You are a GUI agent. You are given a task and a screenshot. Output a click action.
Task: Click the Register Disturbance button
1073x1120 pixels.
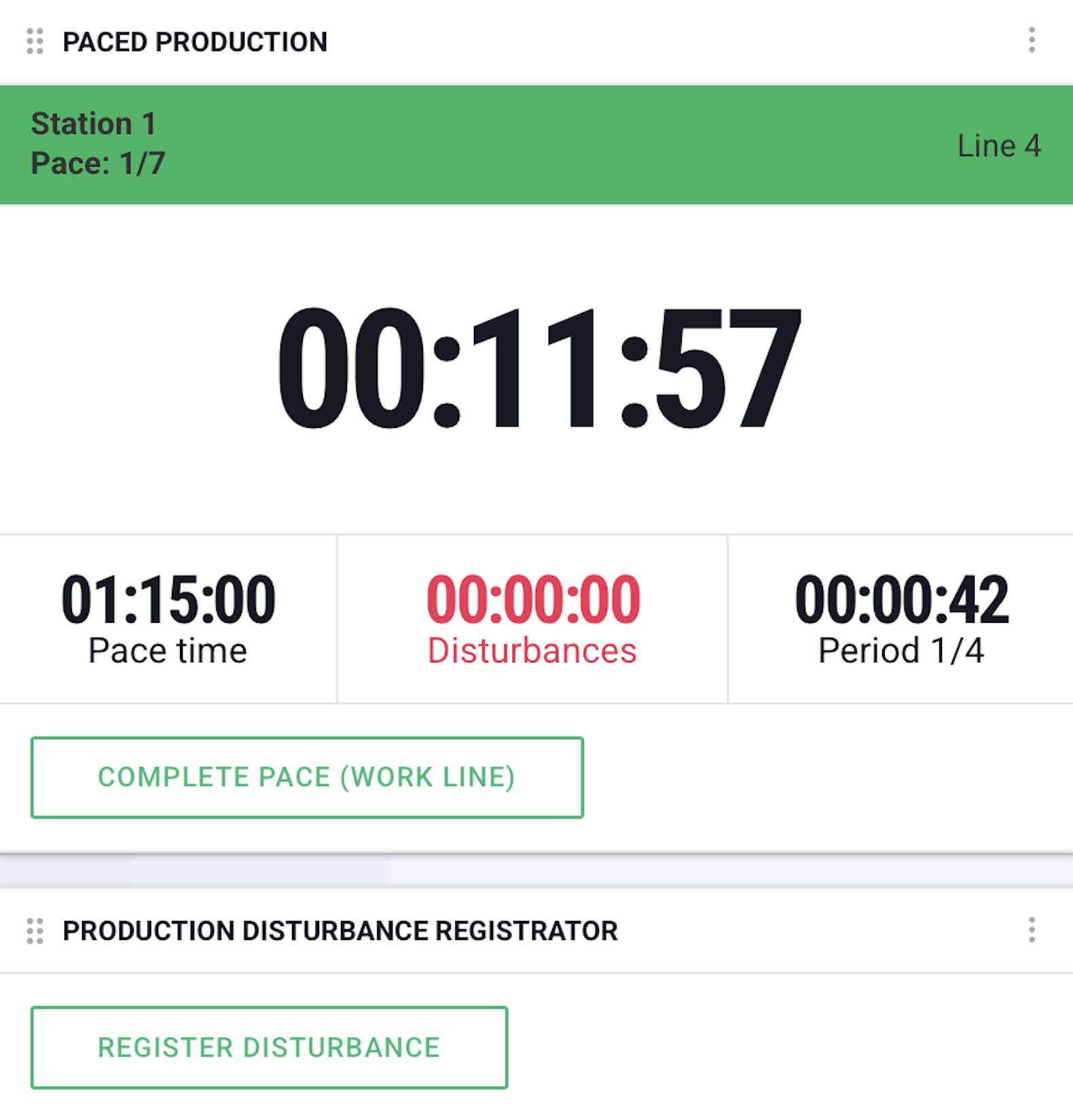click(x=269, y=1047)
